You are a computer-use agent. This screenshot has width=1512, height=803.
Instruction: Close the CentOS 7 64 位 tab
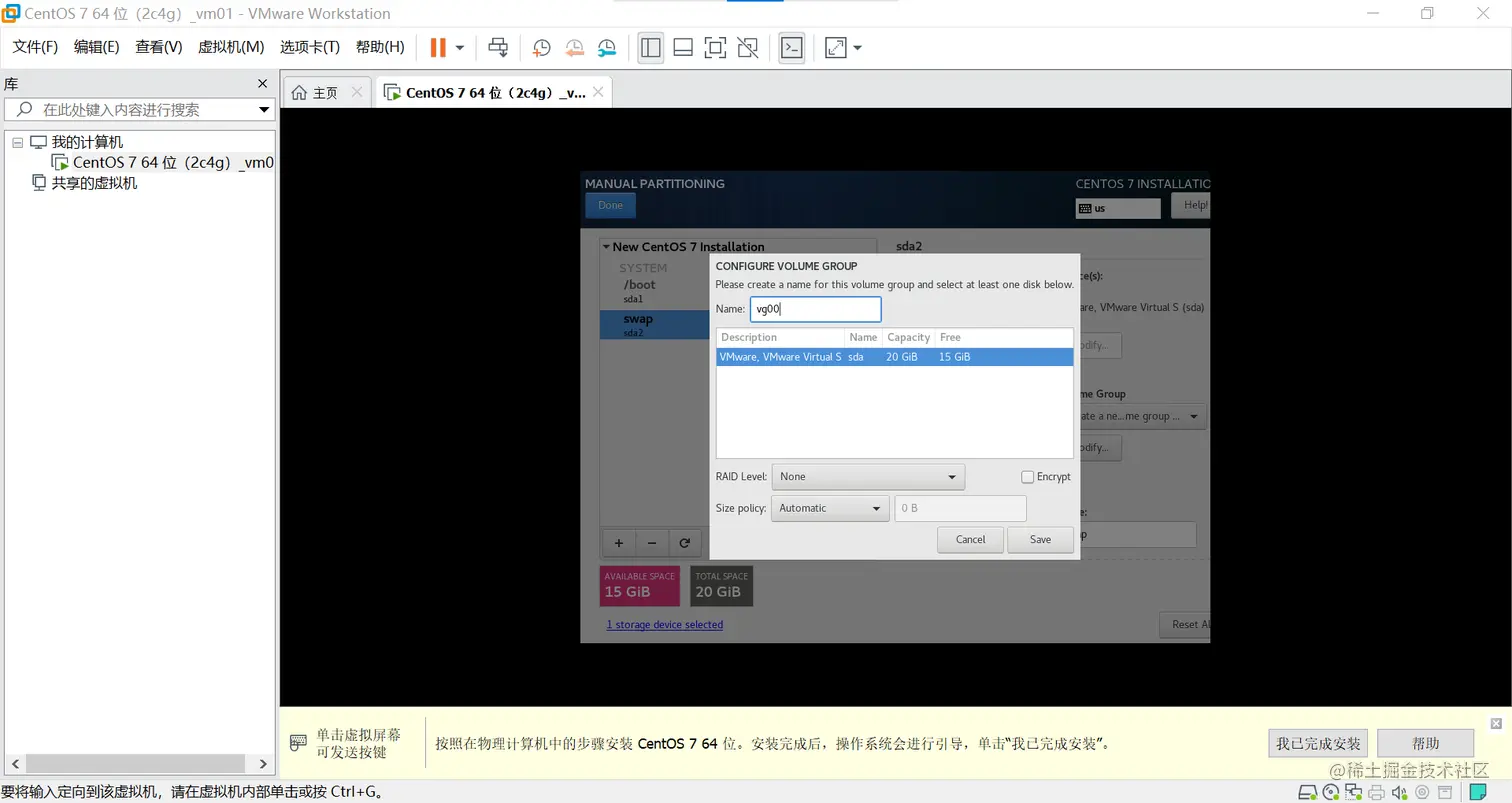[598, 92]
